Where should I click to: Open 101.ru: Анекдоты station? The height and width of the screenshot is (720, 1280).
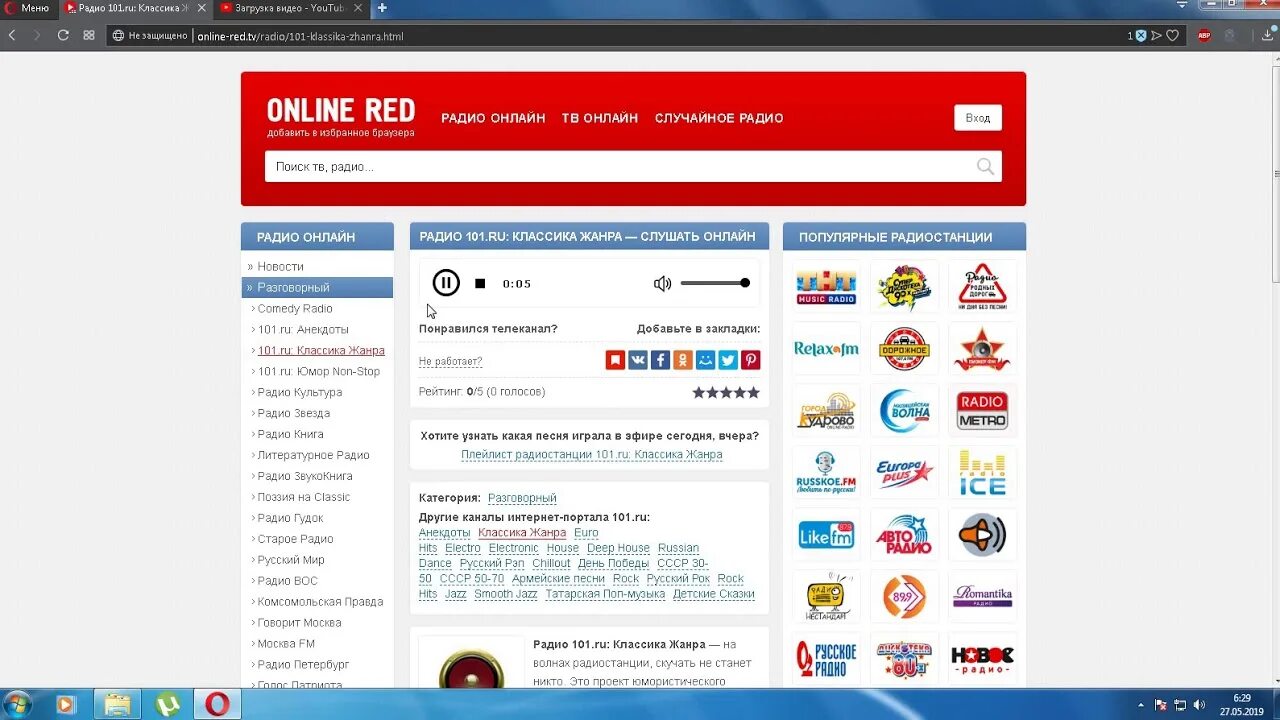click(x=303, y=330)
